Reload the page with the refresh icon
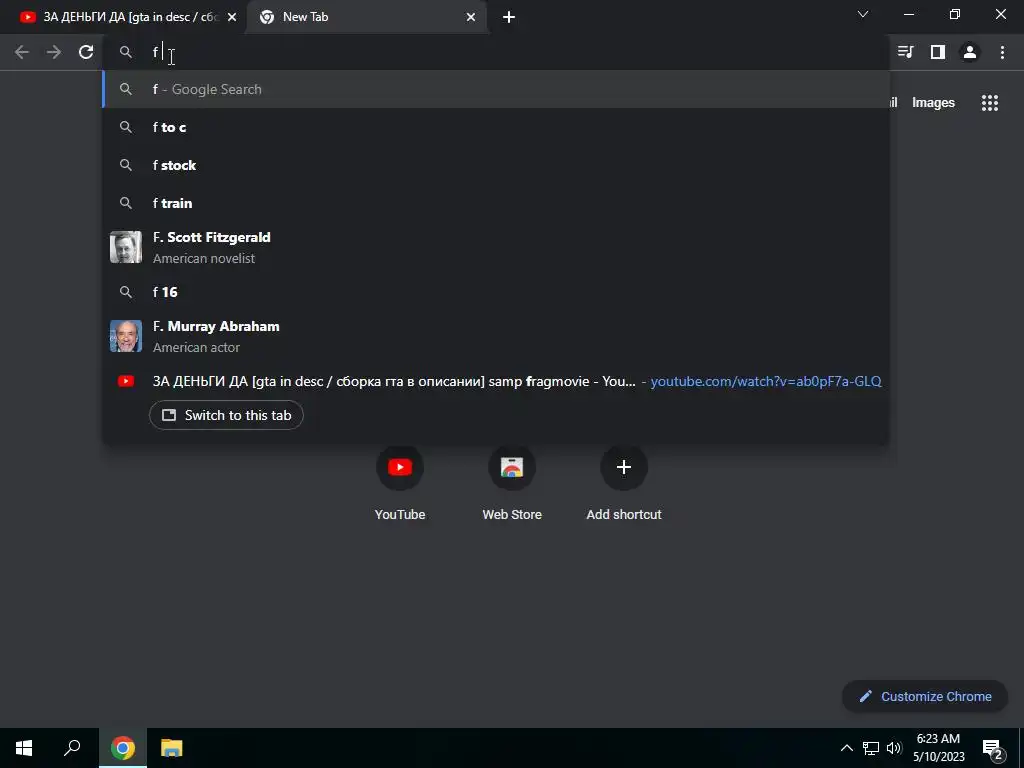 point(86,52)
